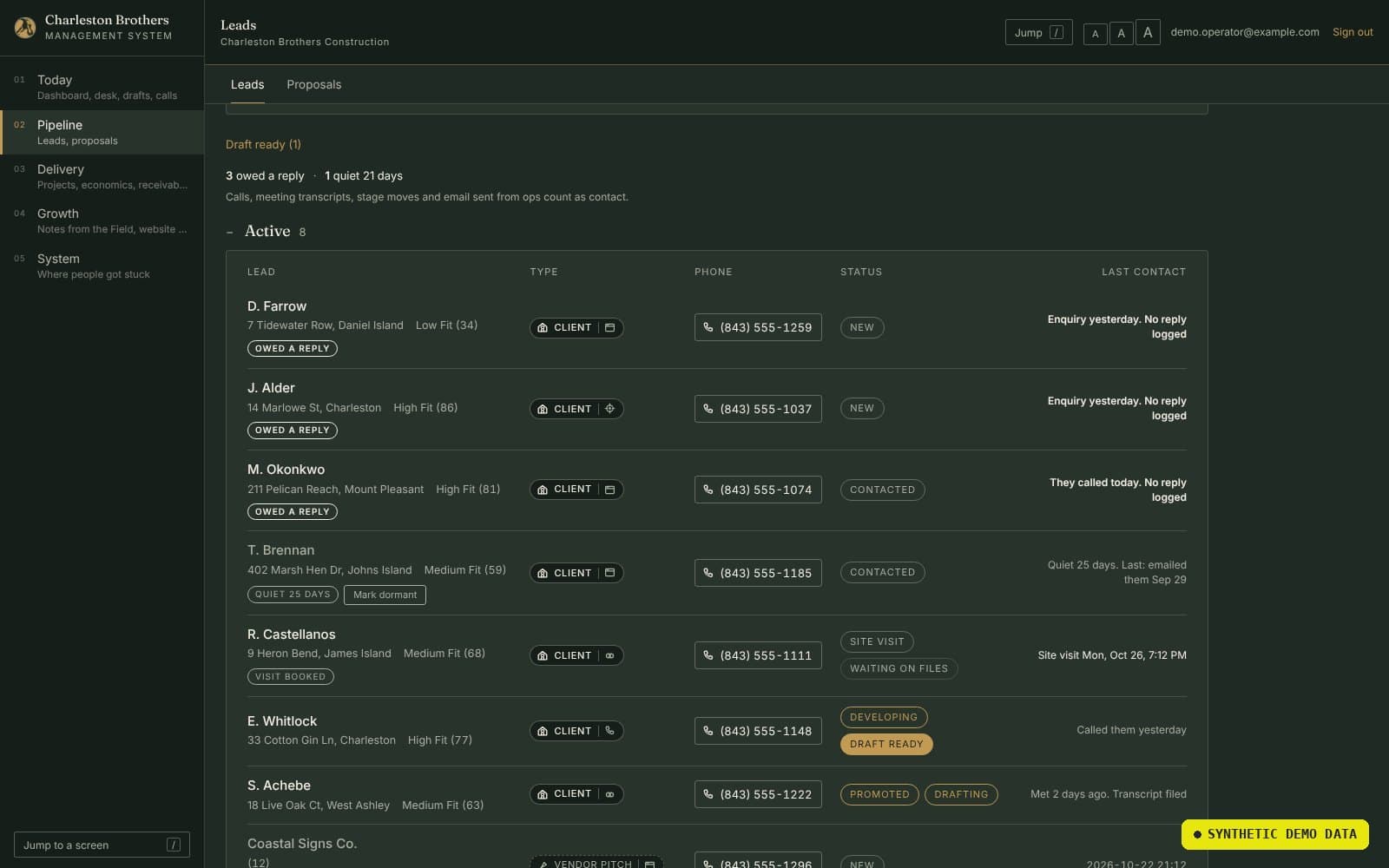Click the phone icon beside (843) 555-1111
1389x868 pixels.
click(708, 655)
